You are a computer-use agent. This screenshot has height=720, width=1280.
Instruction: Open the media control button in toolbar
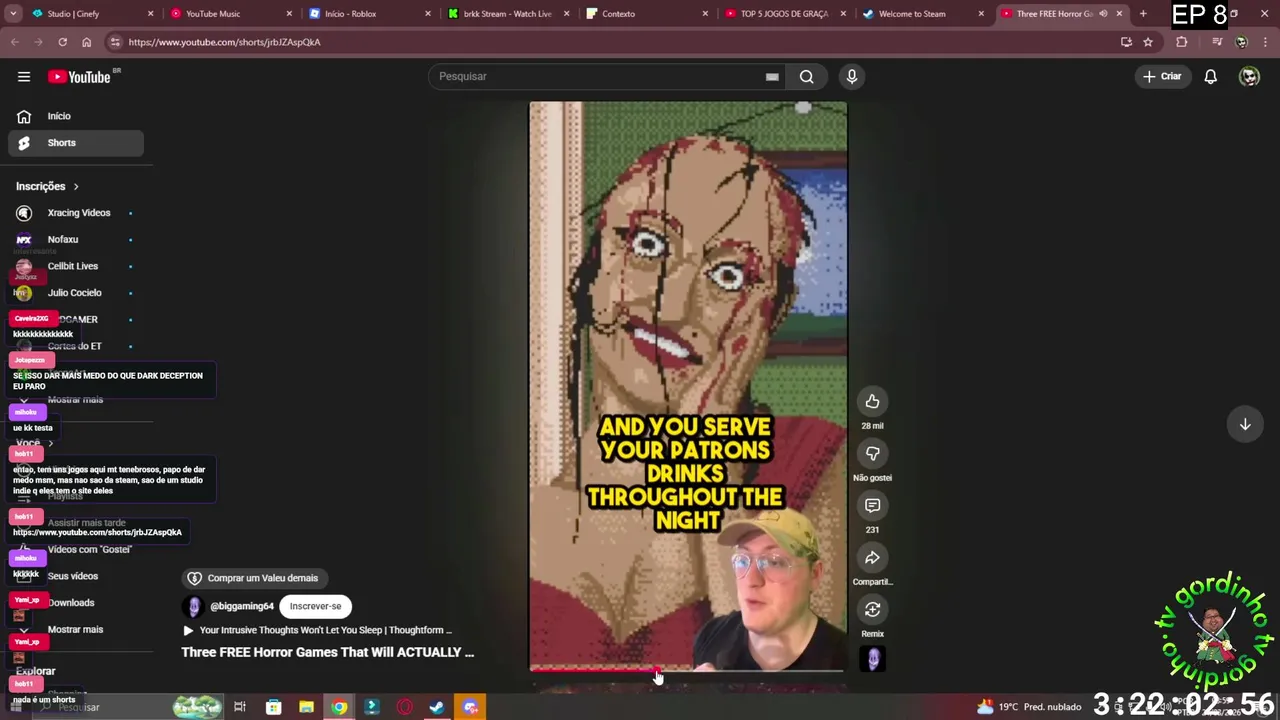click(1217, 42)
